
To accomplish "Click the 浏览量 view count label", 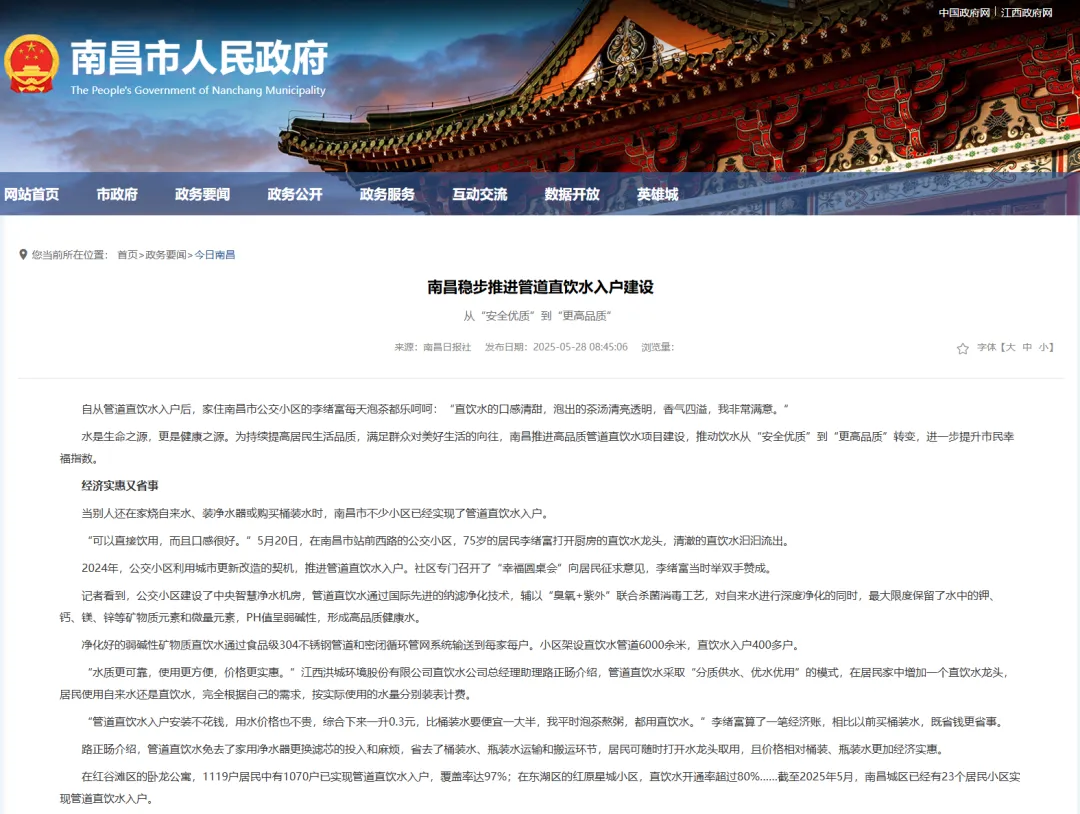I will (658, 347).
